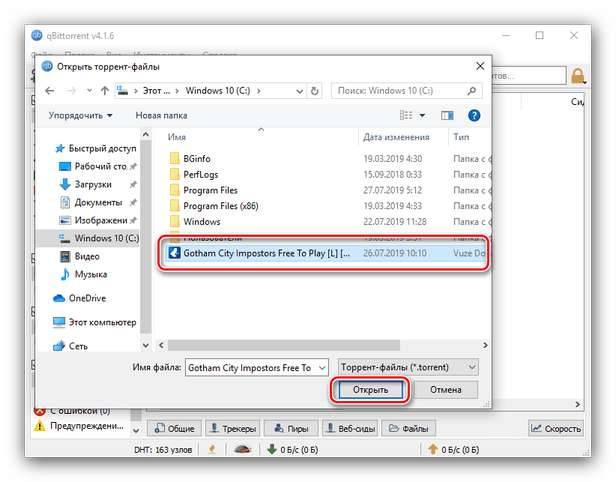This screenshot has width=616, height=482.
Task: Click the Windows 10 (C:) search field
Action: pyautogui.click(x=400, y=90)
